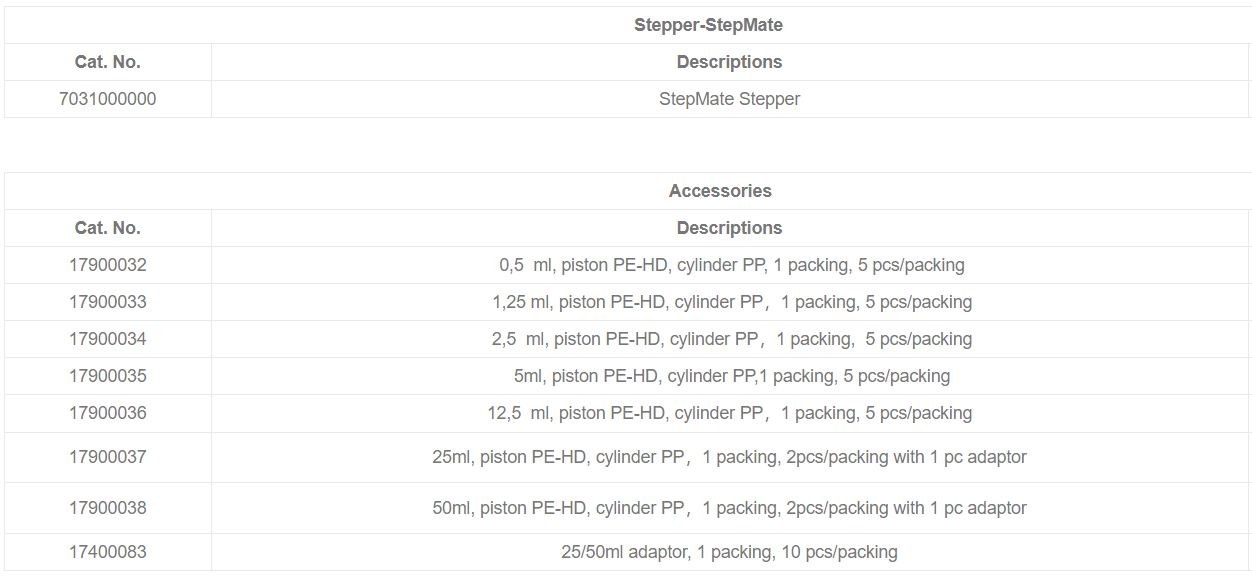Click the 0,5 ml piston description
Image resolution: width=1252 pixels, height=580 pixels.
click(731, 265)
